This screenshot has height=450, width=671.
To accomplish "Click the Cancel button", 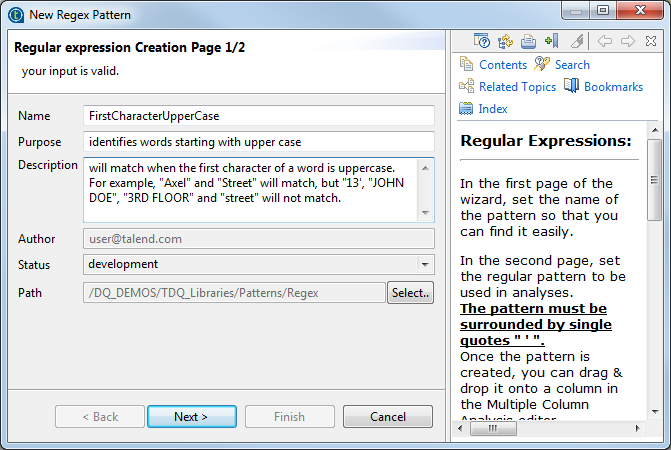I will pyautogui.click(x=387, y=417).
